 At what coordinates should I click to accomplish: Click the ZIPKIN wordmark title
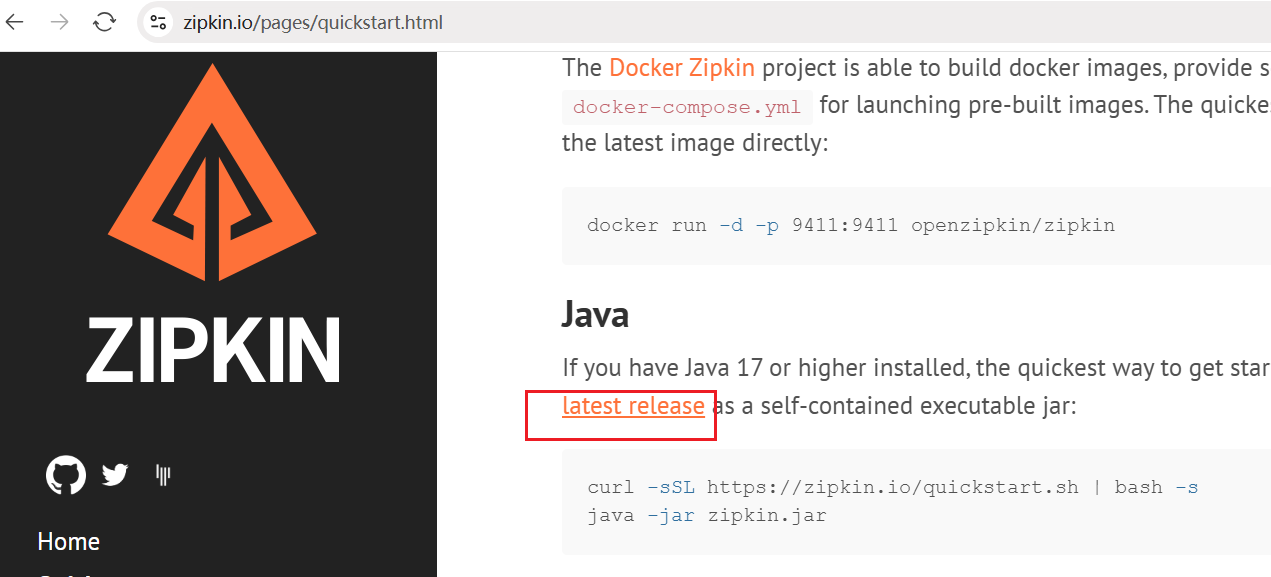[213, 351]
